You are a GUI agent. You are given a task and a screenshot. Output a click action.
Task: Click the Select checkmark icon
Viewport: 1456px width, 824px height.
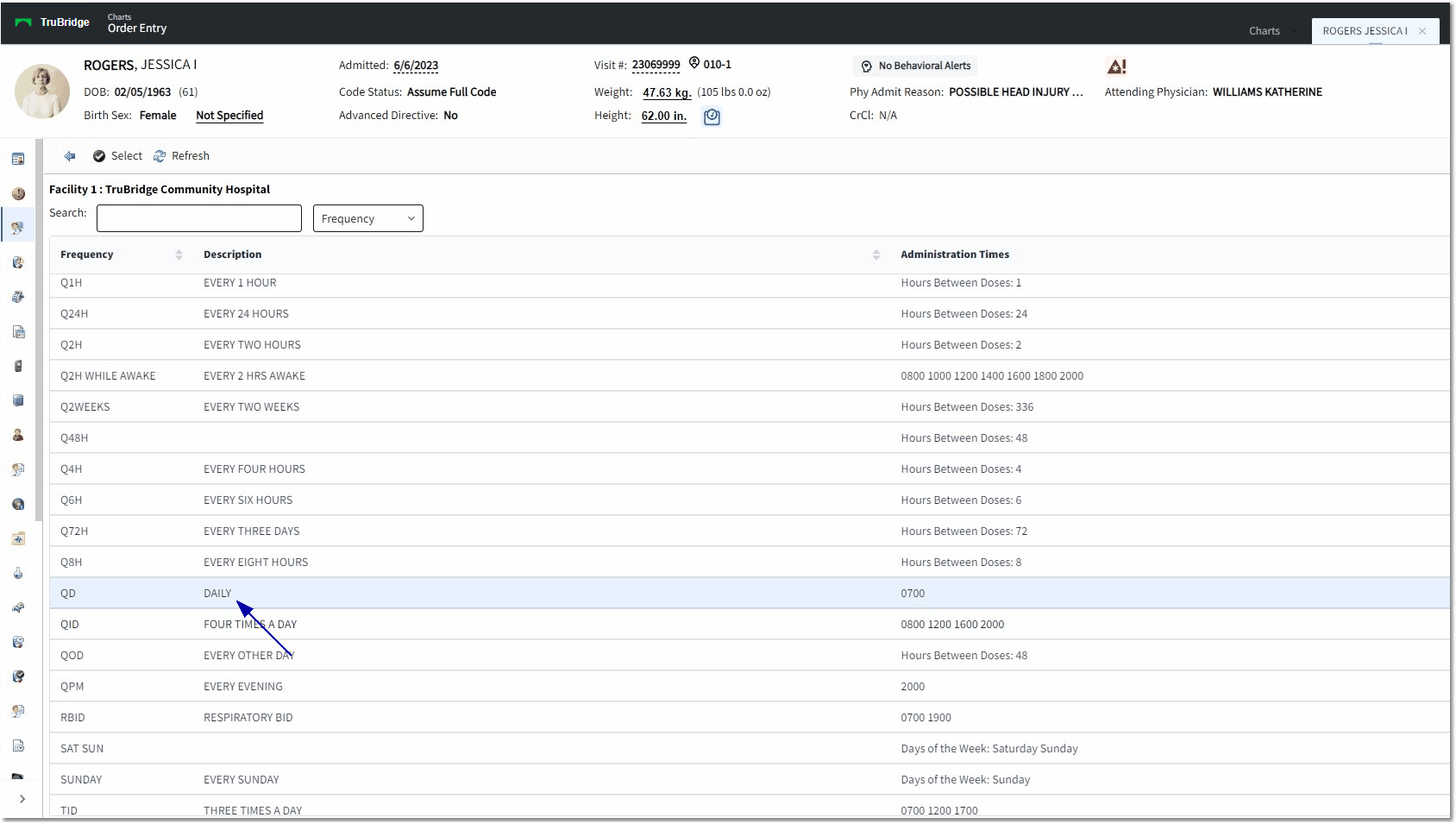(x=99, y=156)
